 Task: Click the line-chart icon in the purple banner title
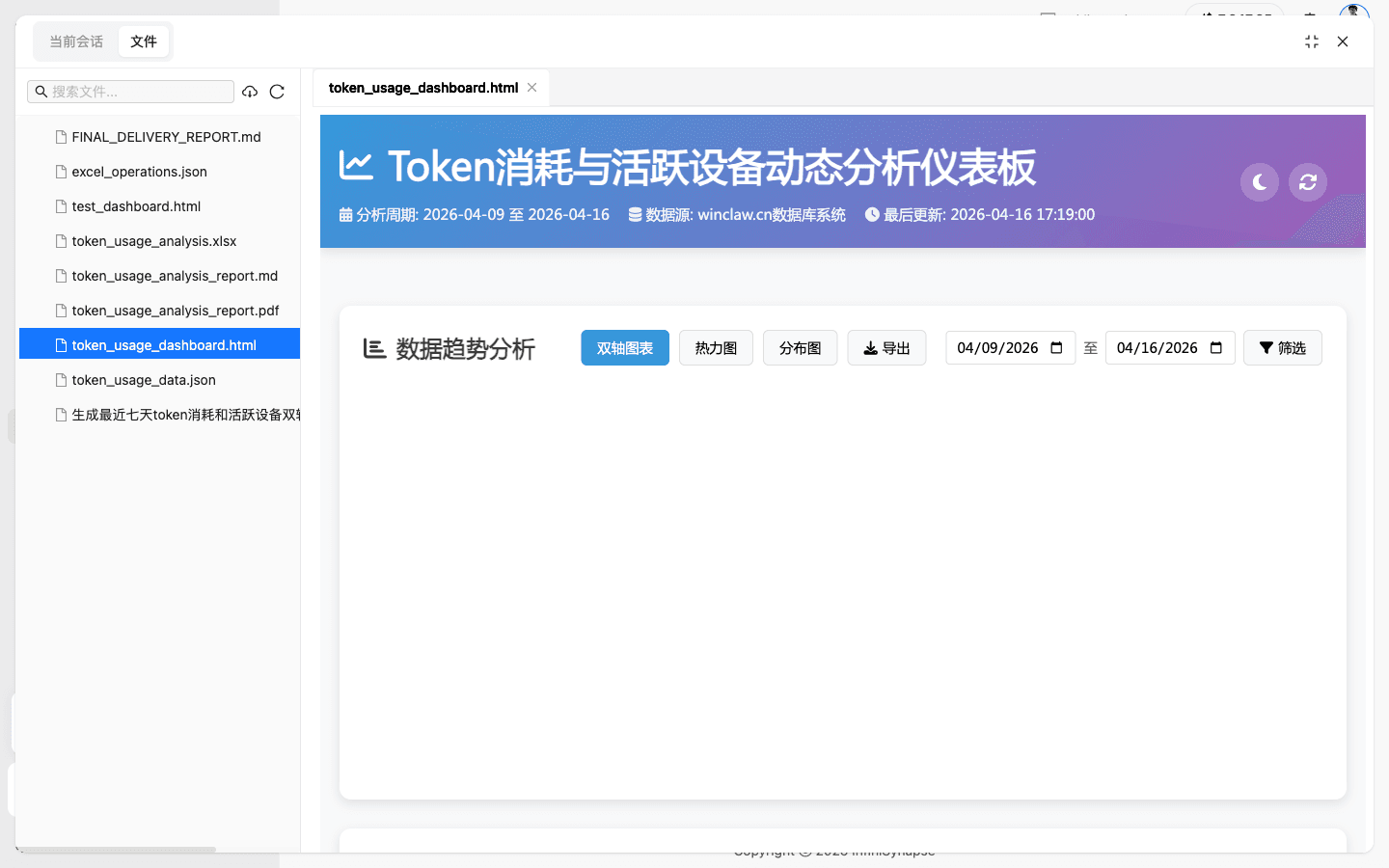pos(357,165)
